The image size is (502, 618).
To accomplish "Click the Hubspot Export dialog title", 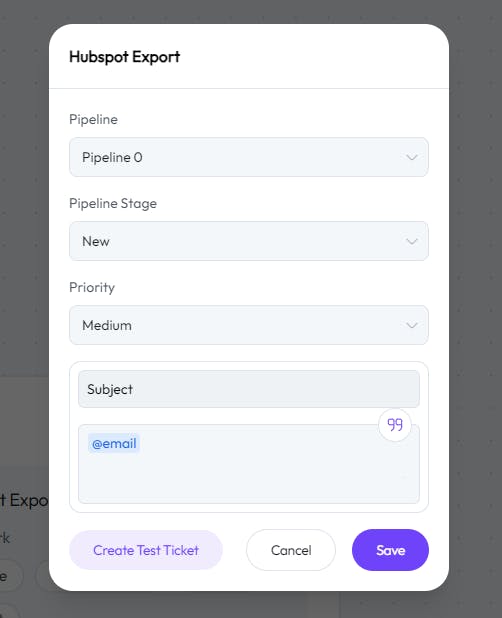I will tap(125, 57).
